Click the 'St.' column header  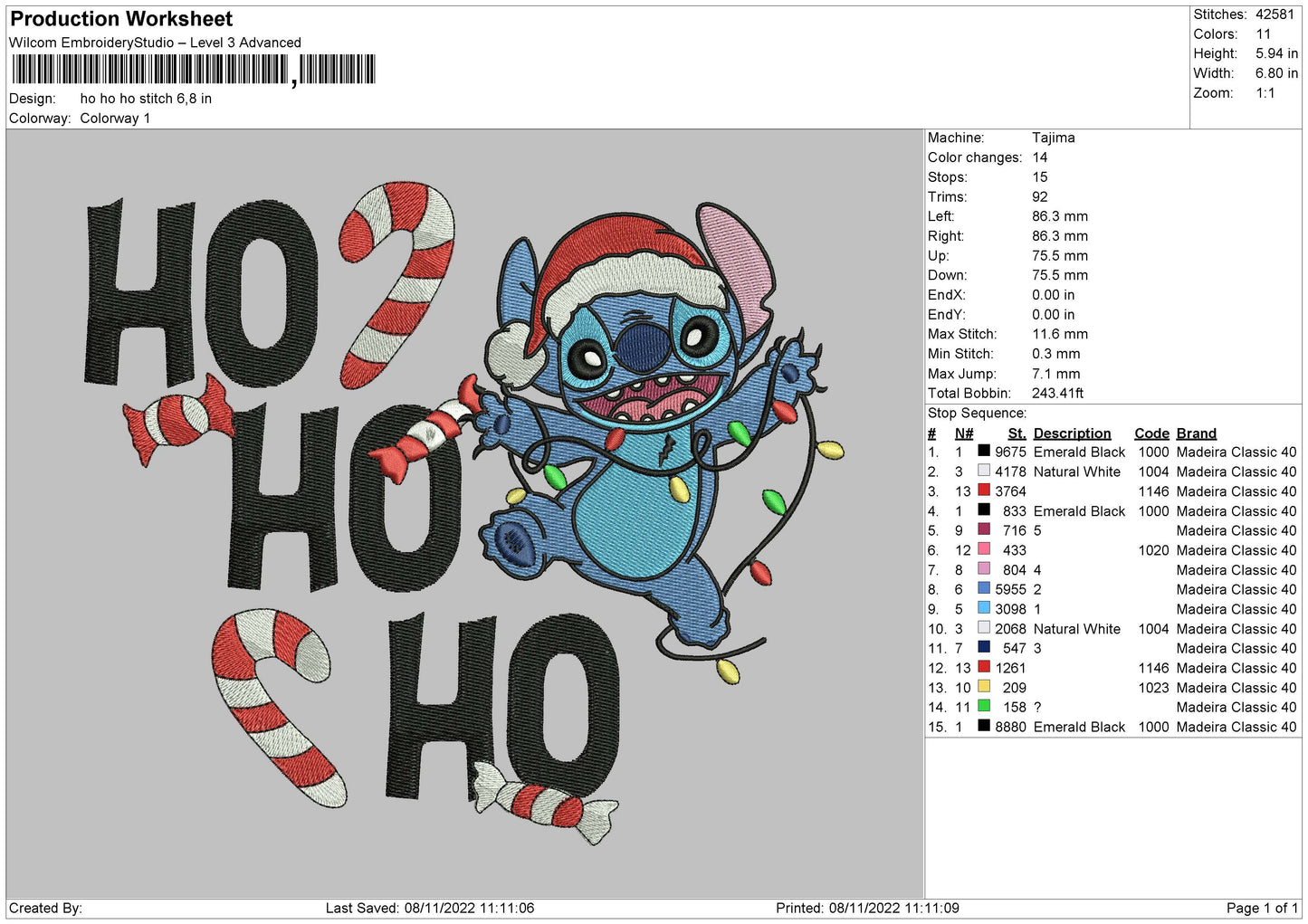[x=1017, y=433]
